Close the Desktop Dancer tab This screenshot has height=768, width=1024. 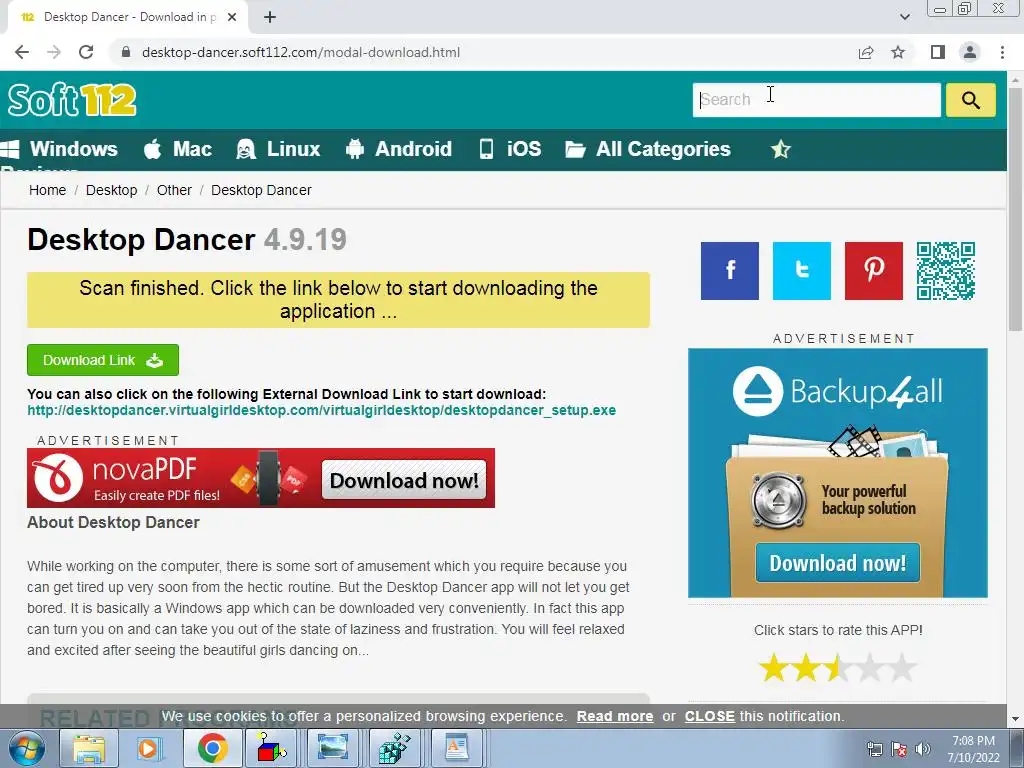click(x=232, y=17)
